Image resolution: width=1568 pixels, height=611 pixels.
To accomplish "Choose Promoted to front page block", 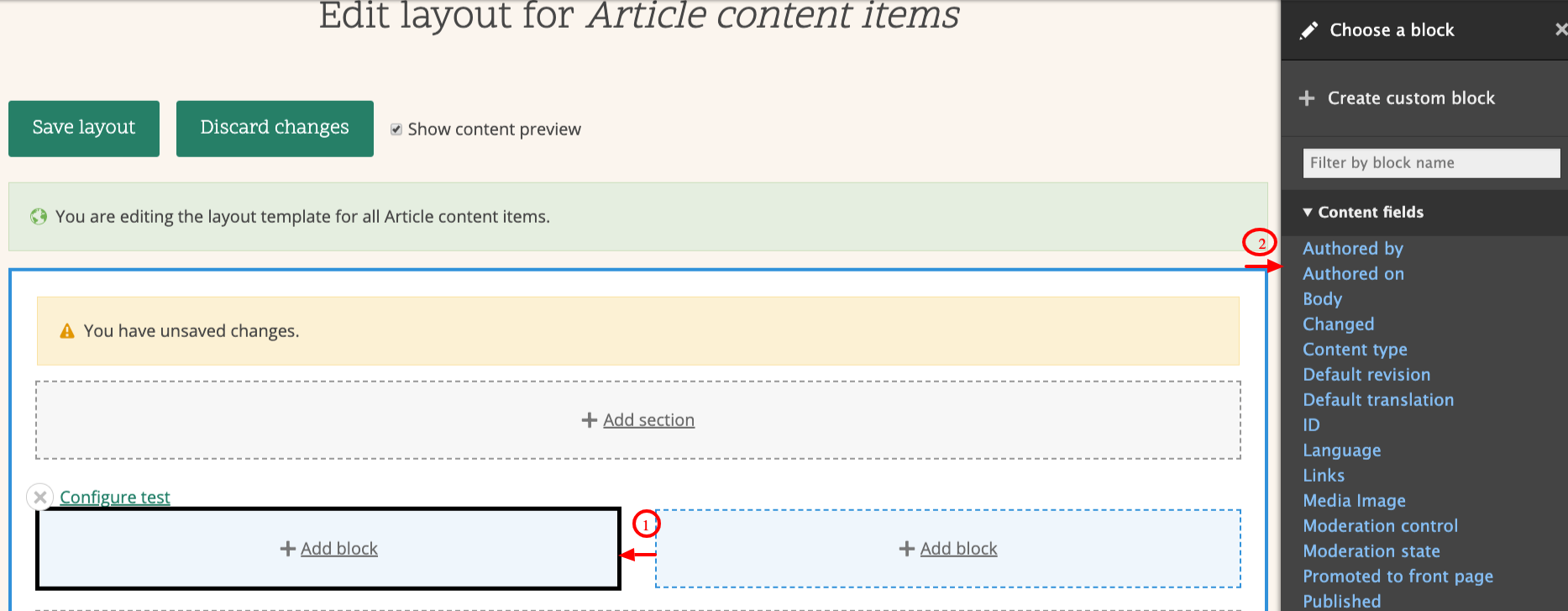I will click(1398, 577).
